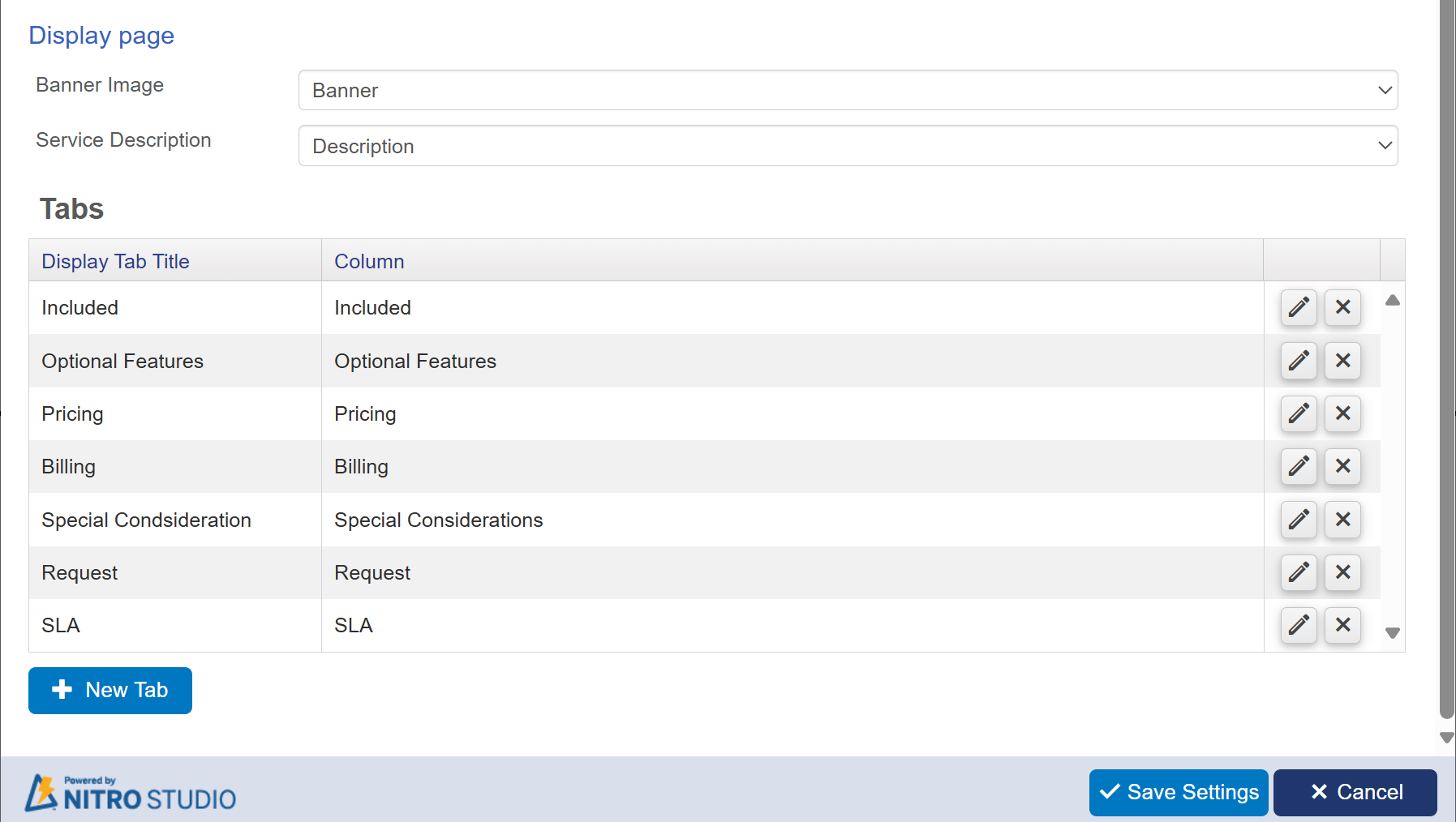1456x822 pixels.
Task: Click the Nitro Studio logo
Action: (x=130, y=793)
